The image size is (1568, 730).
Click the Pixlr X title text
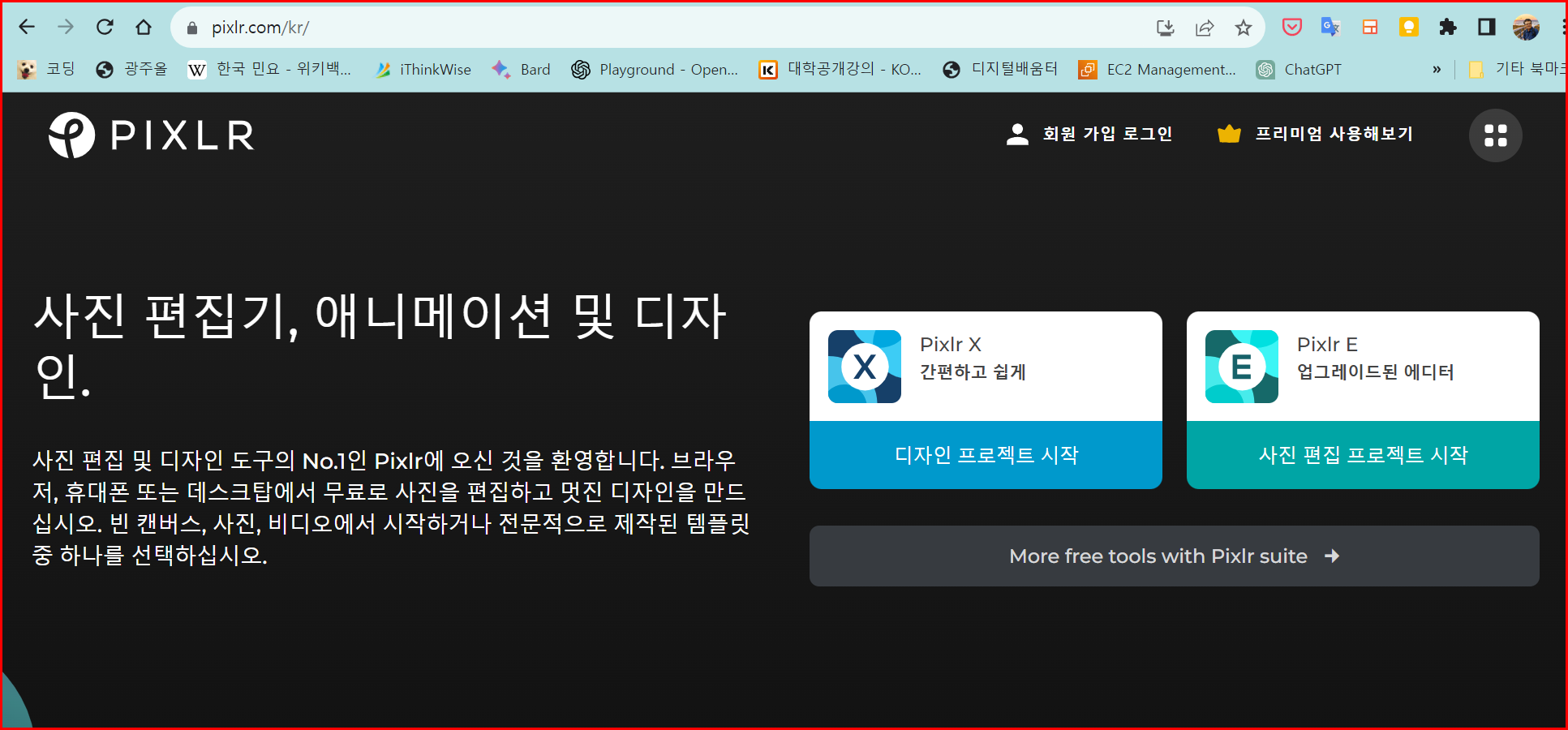coord(951,345)
